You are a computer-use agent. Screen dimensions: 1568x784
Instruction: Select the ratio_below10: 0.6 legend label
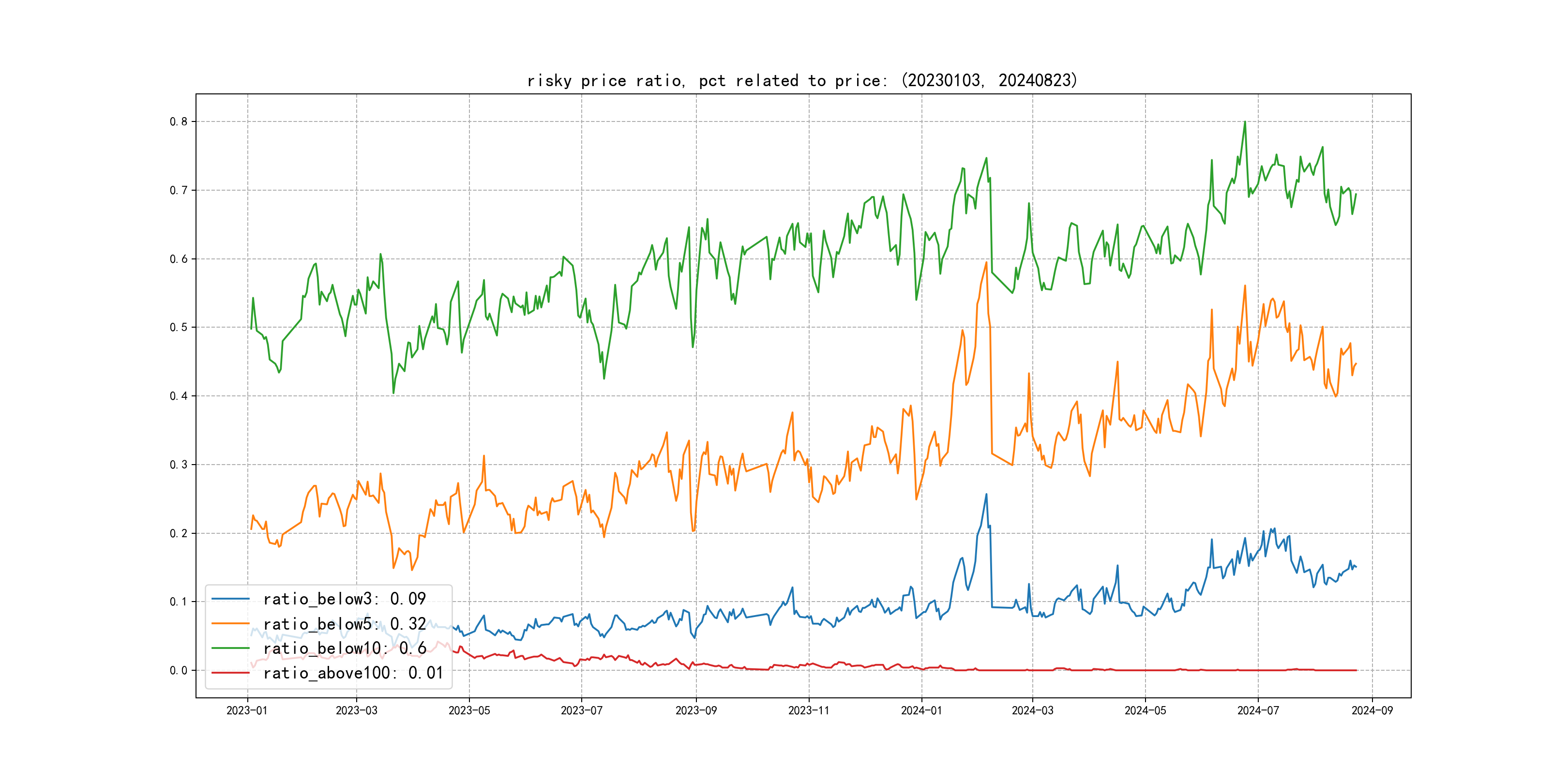click(344, 648)
